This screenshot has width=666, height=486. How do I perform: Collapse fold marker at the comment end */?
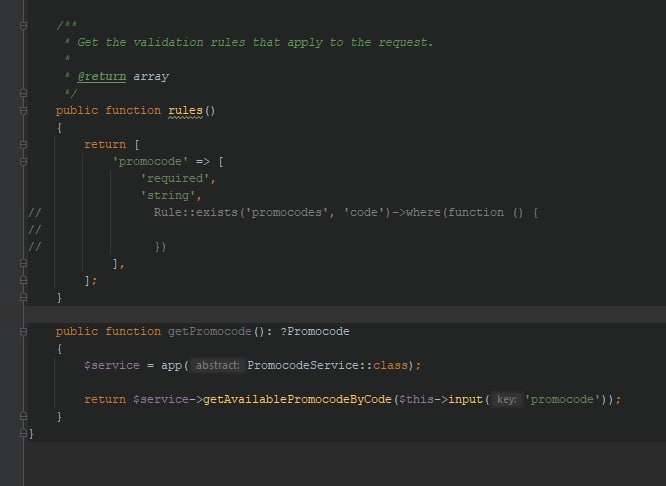click(24, 93)
